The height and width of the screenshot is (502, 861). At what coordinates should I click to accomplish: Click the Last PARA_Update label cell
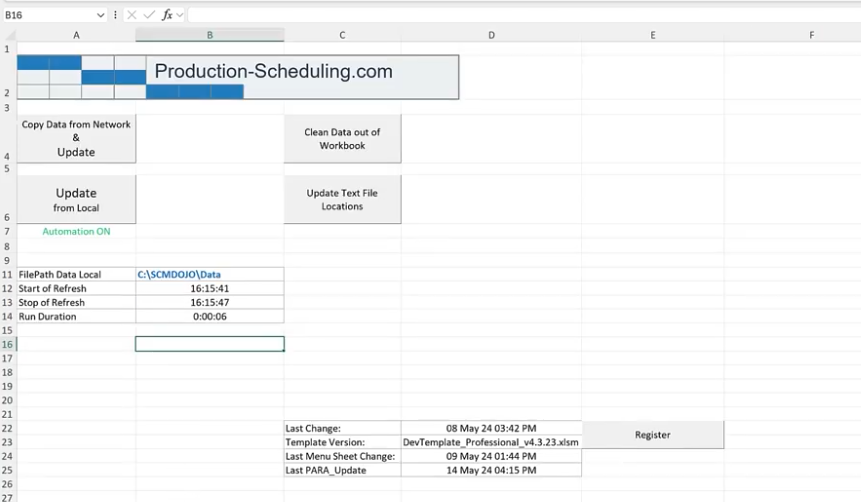[342, 470]
